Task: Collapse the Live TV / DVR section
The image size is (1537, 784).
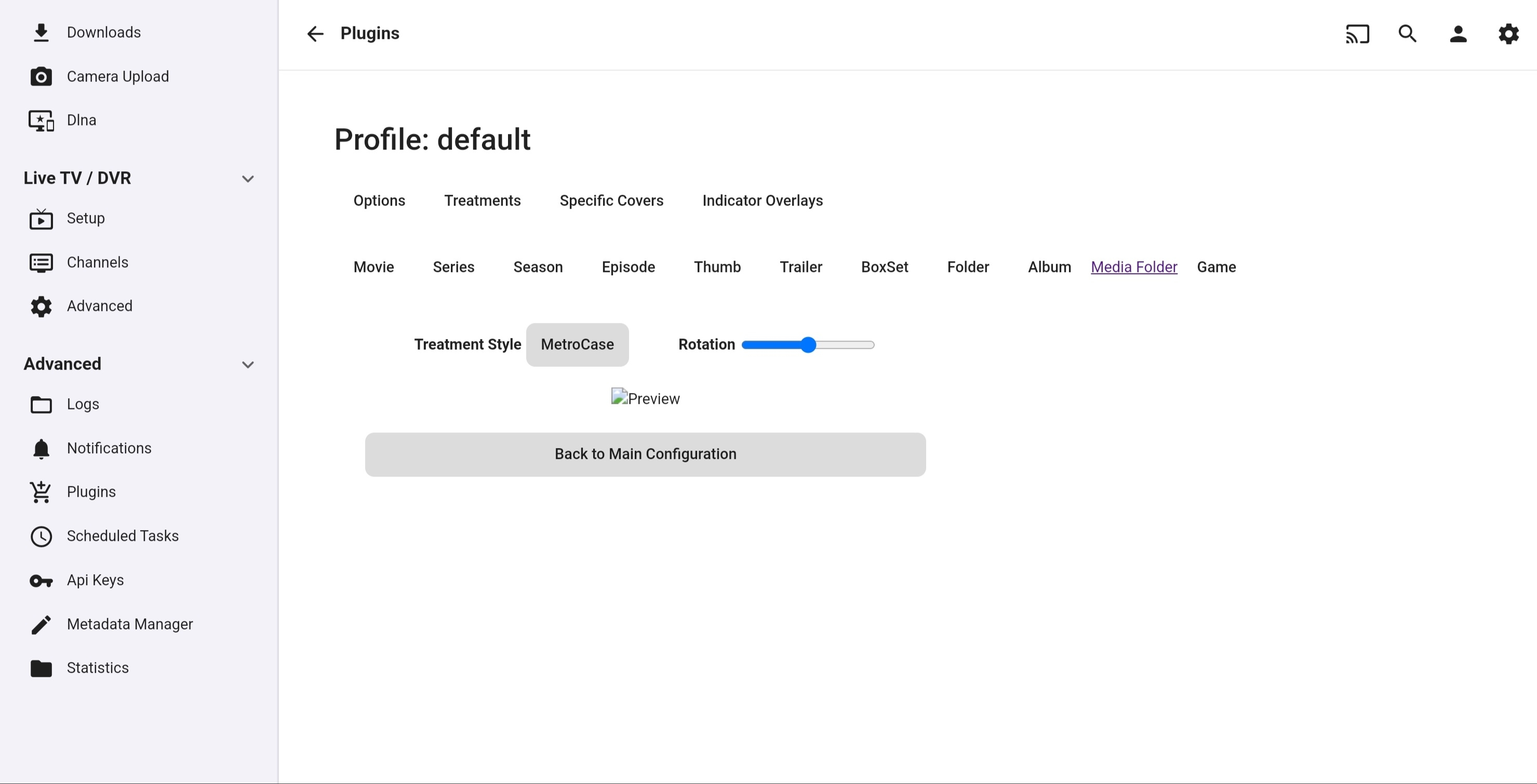Action: point(248,179)
